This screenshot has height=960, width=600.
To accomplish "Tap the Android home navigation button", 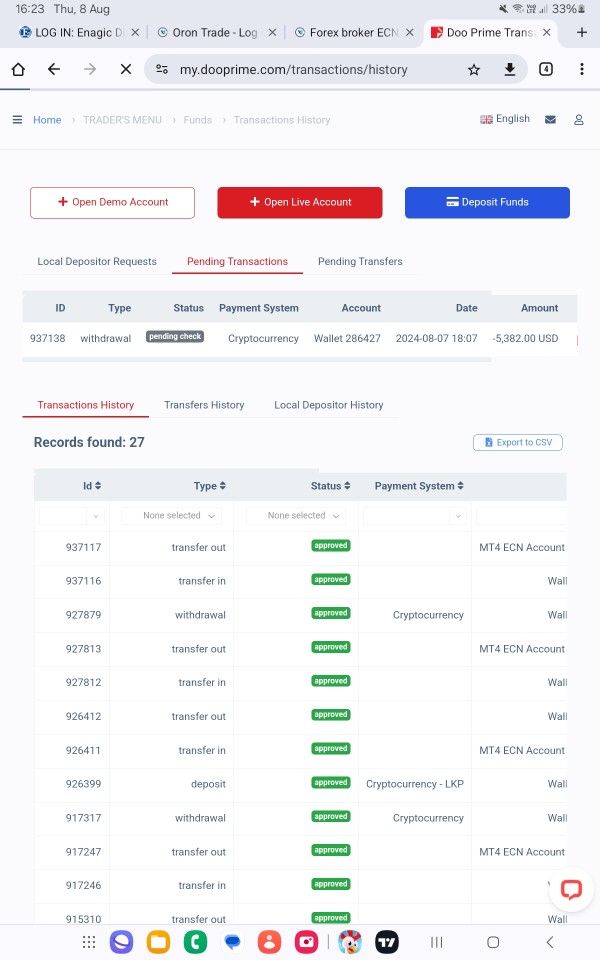I will [x=493, y=942].
